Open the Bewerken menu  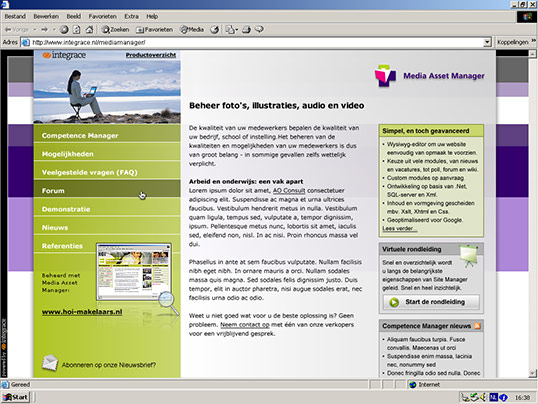pos(46,16)
